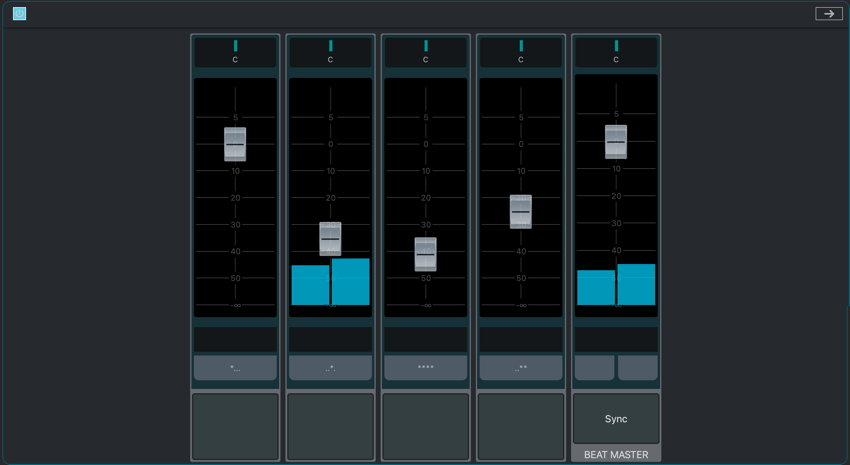Click the left small button on the Beat Master strip
This screenshot has height=465, width=850.
tap(594, 368)
